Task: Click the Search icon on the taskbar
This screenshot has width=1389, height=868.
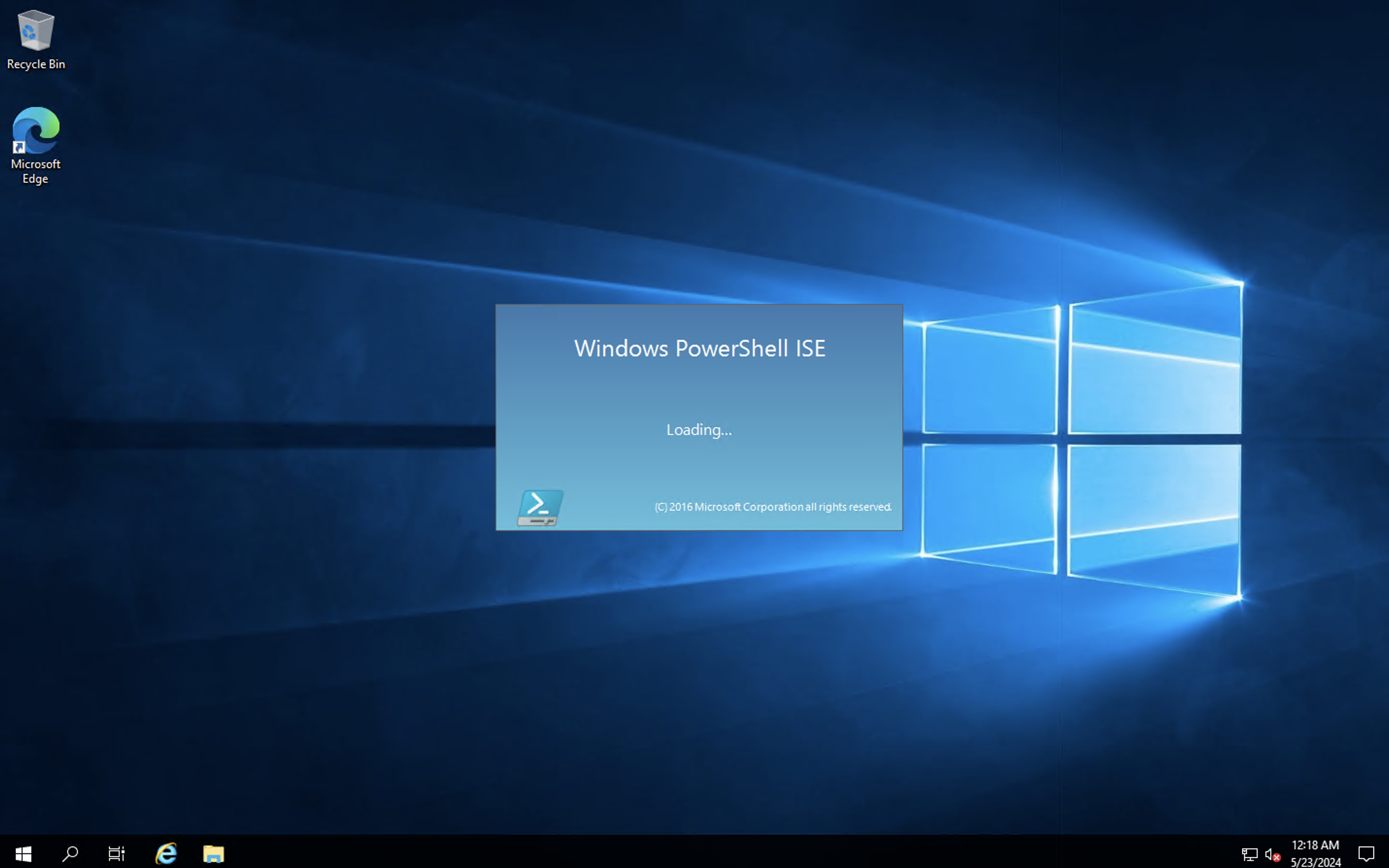Action: click(x=70, y=853)
